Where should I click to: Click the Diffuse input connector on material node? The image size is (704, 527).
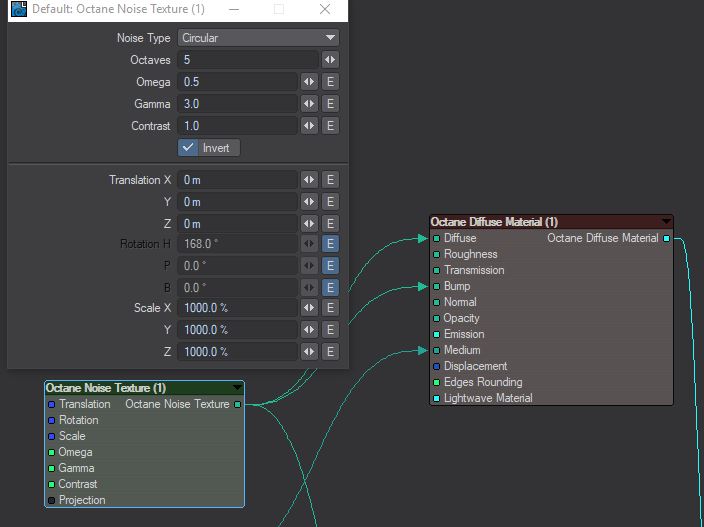[x=436, y=238]
